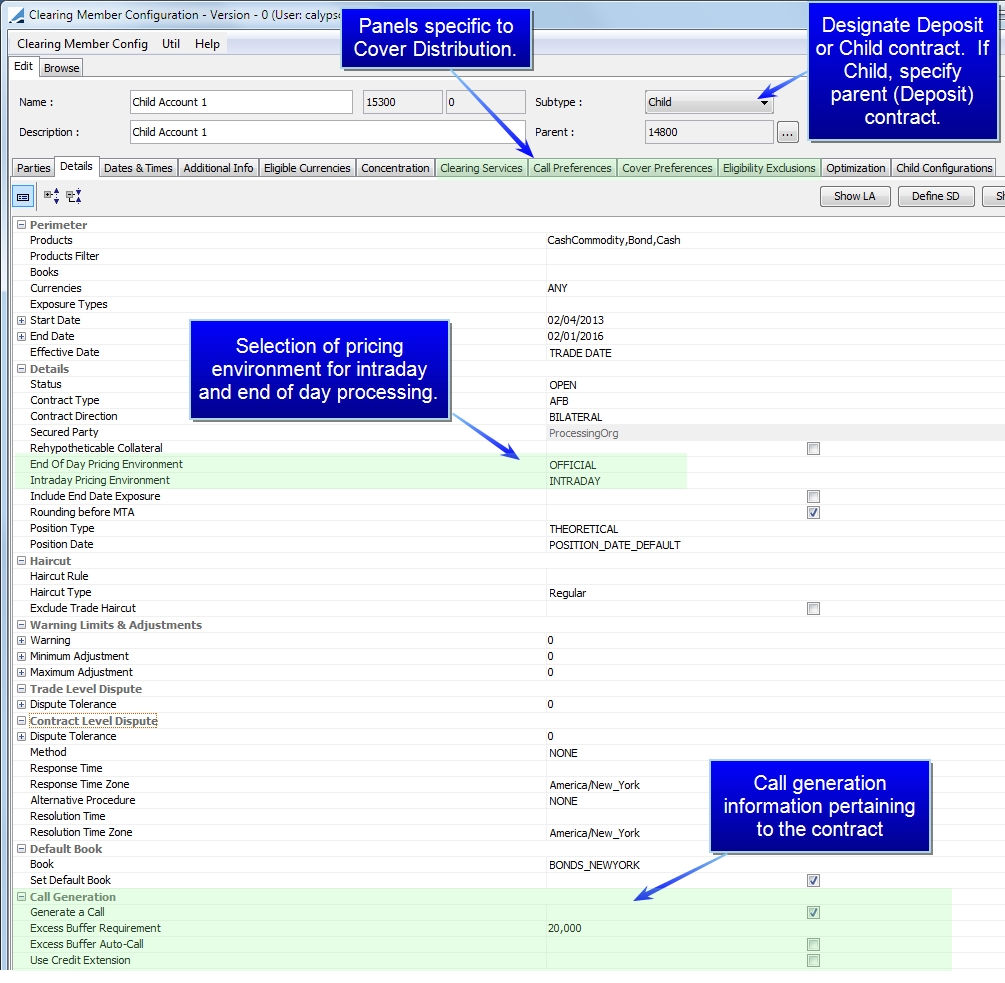Toggle the Generate a Call checkbox
The width and height of the screenshot is (1005, 983).
(x=813, y=913)
